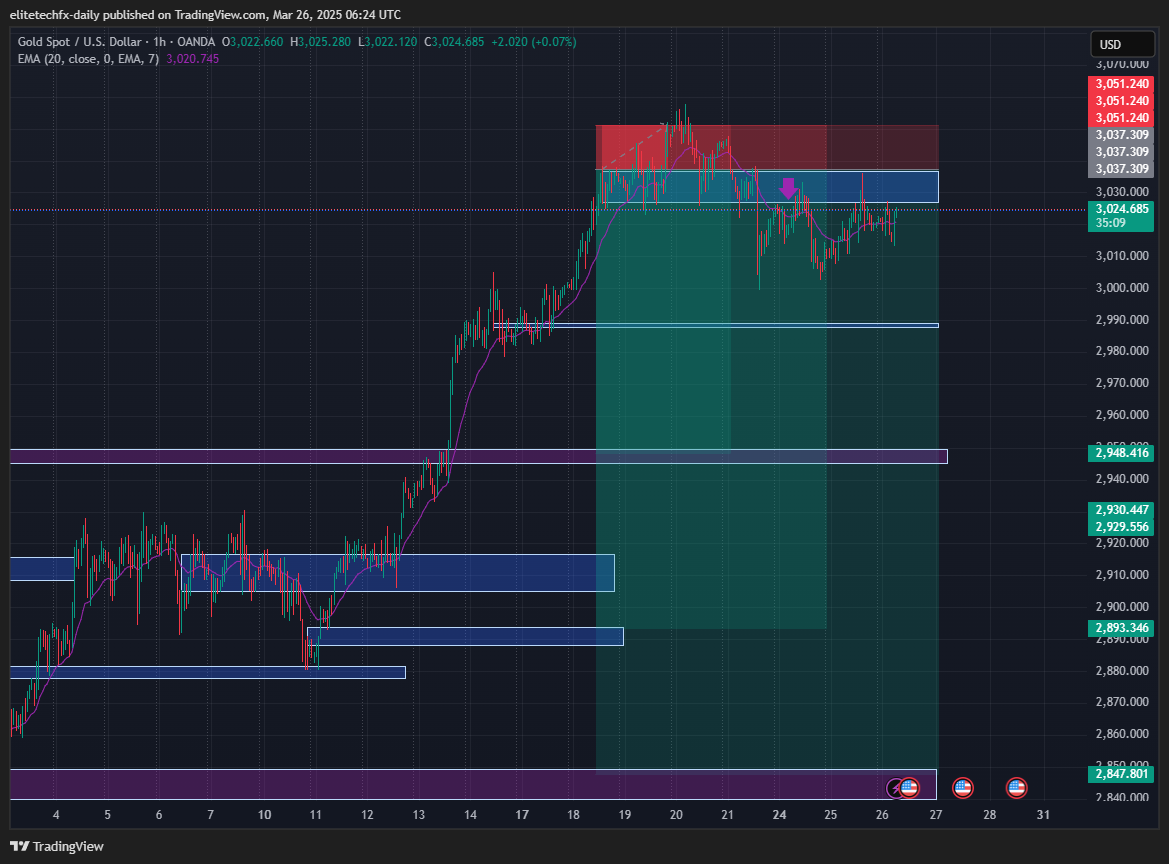Click the 1h interval in the chart legend
The width and height of the screenshot is (1169, 864).
(160, 42)
